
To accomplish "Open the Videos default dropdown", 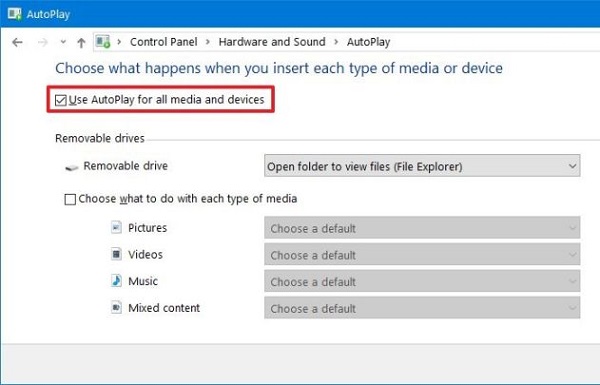I will pos(422,255).
